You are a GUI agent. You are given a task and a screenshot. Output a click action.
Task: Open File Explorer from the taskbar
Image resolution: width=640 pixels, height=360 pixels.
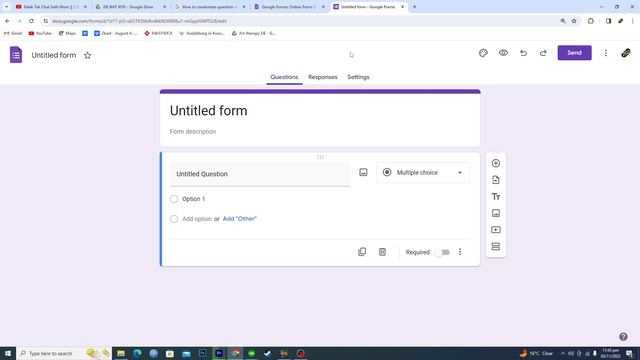pyautogui.click(x=121, y=353)
